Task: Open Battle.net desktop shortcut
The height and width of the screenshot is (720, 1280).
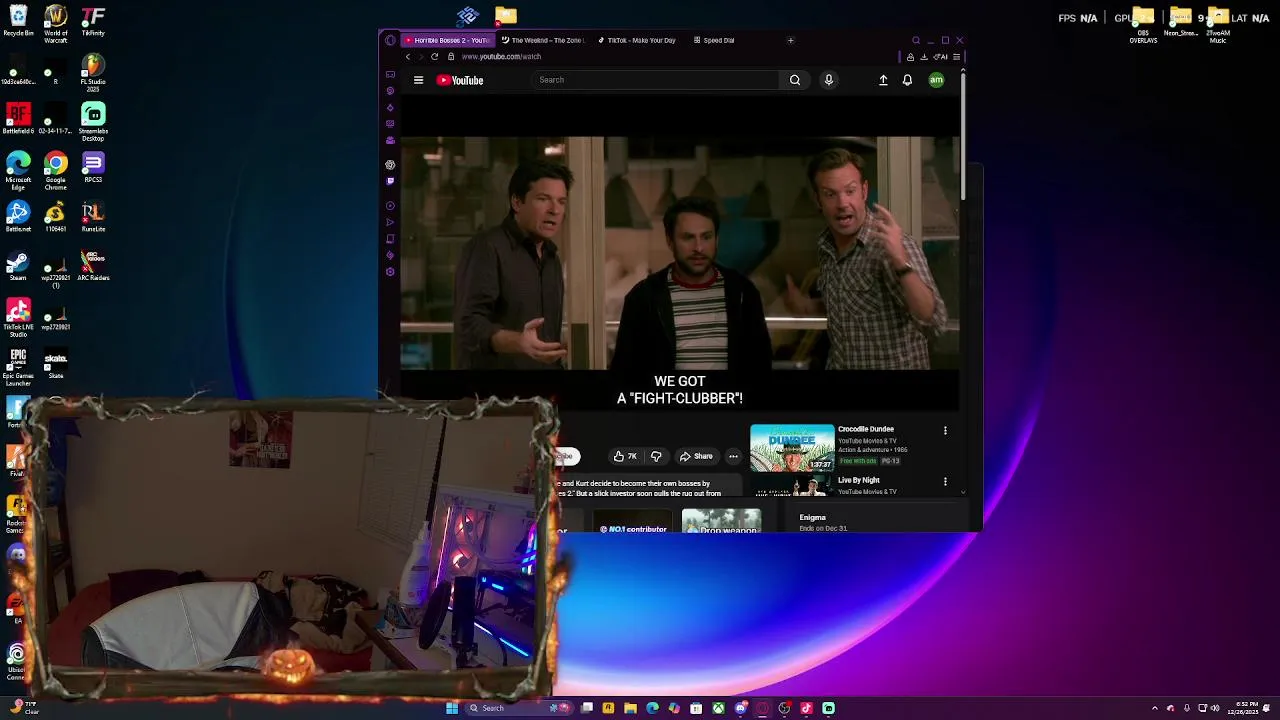Action: pos(18,217)
